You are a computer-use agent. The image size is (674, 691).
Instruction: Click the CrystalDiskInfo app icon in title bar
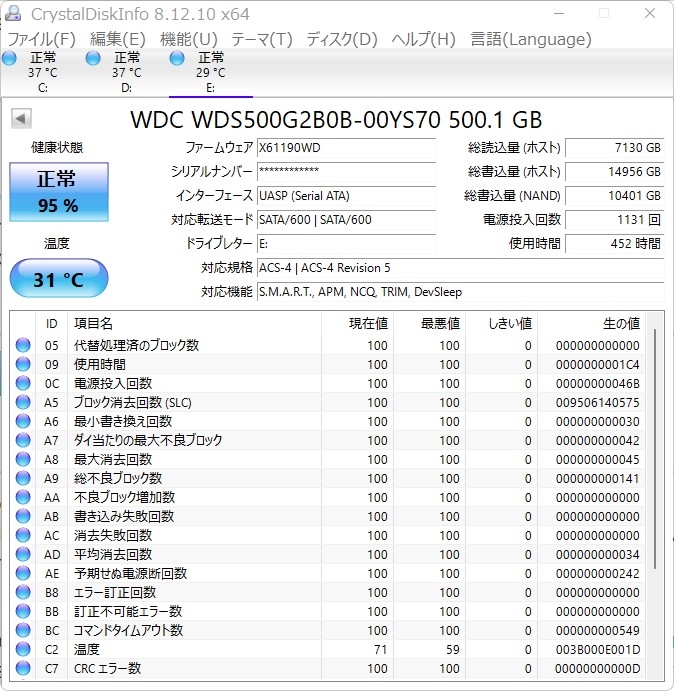[x=13, y=13]
